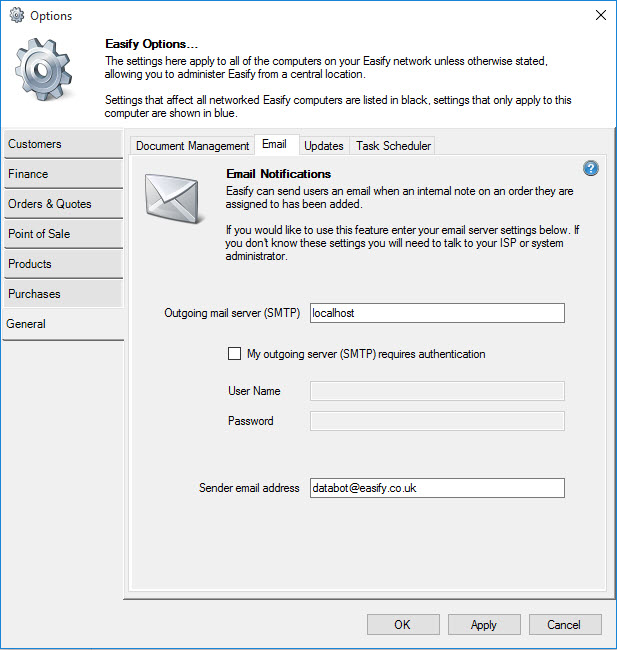Screen dimensions: 617x650
Task: Select the Email tab
Action: [x=276, y=145]
